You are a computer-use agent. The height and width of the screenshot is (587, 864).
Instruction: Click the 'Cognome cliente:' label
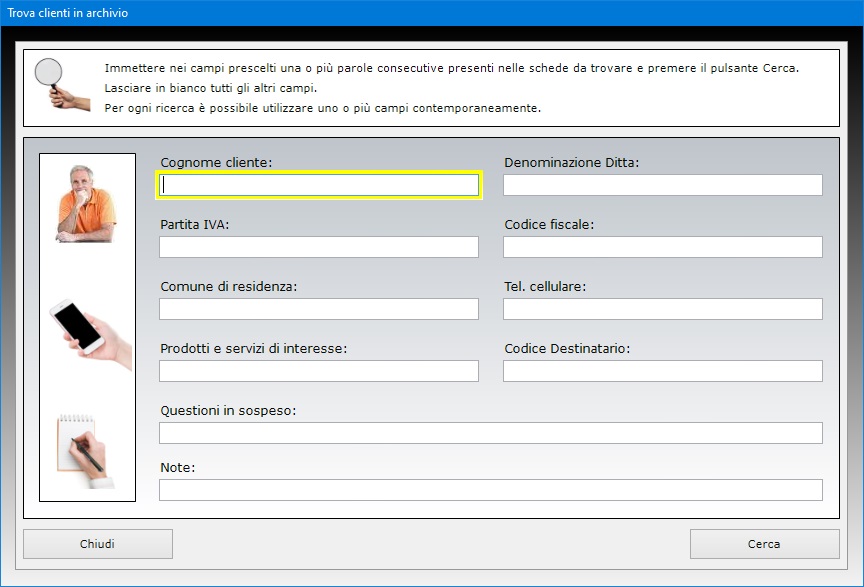point(216,163)
